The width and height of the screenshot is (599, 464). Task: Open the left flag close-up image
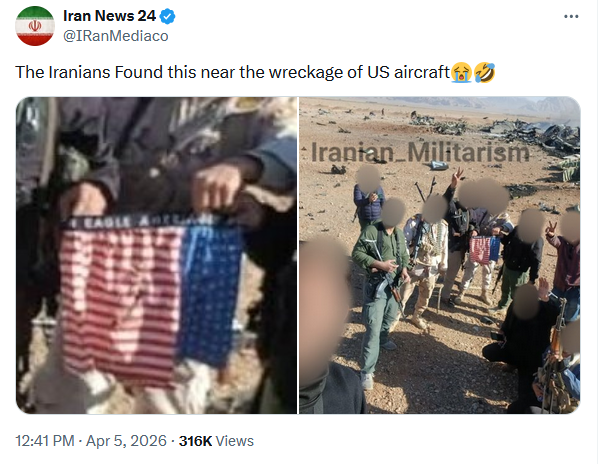(156, 255)
